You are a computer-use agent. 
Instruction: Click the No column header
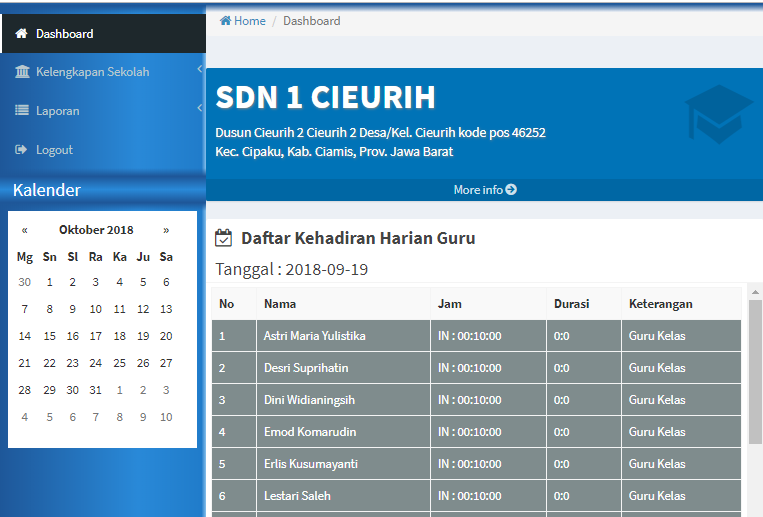tap(234, 304)
